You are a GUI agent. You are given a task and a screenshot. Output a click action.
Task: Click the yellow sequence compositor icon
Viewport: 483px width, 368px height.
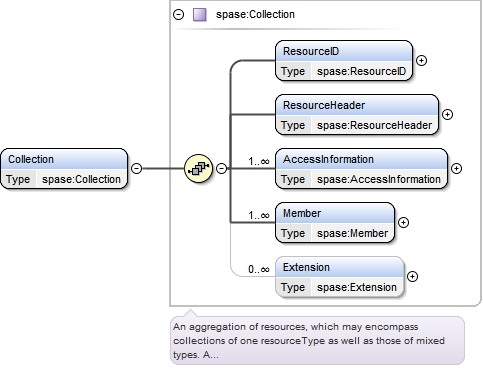[x=199, y=169]
